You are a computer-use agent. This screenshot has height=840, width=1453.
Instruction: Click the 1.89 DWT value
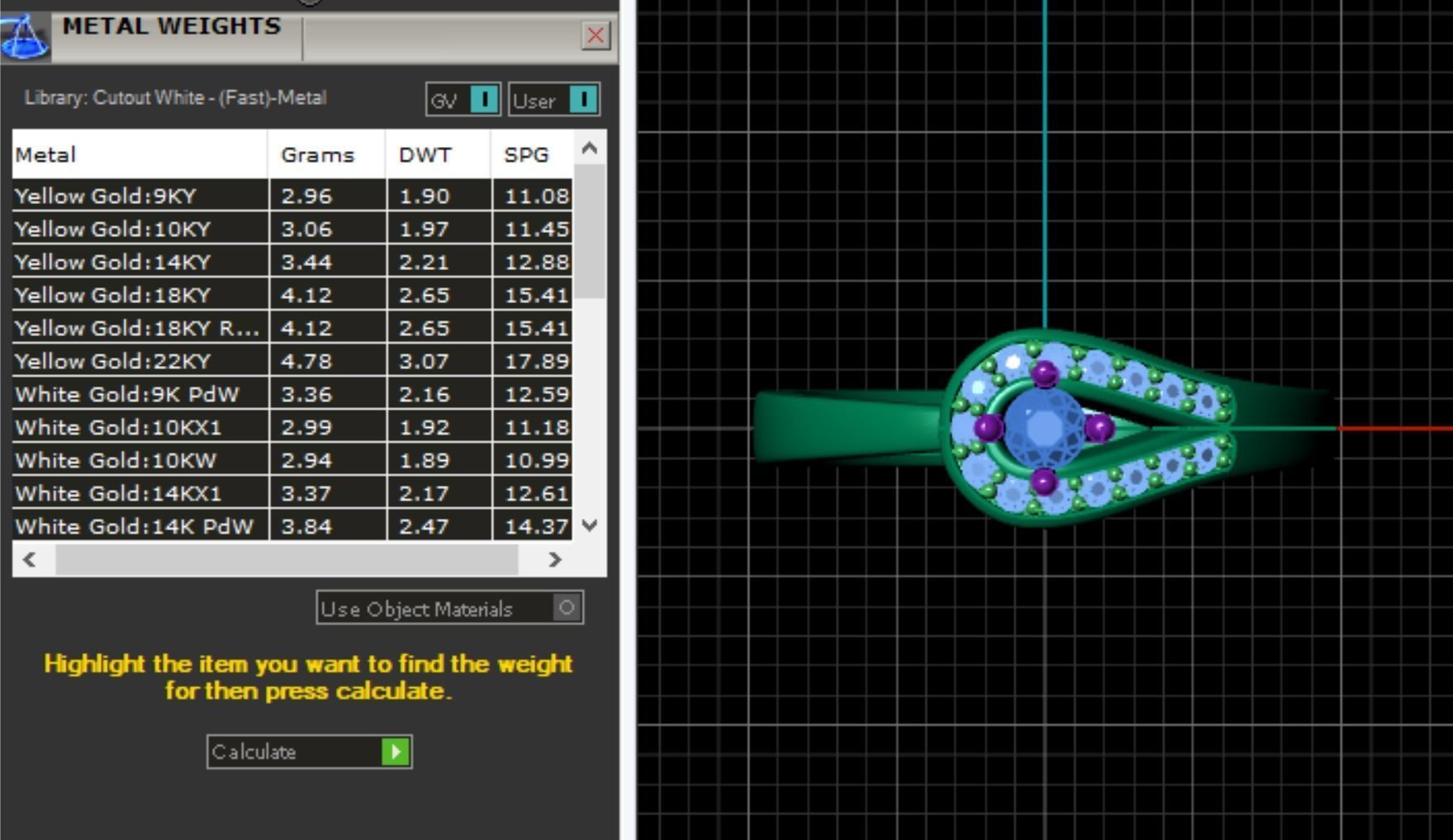click(x=425, y=460)
